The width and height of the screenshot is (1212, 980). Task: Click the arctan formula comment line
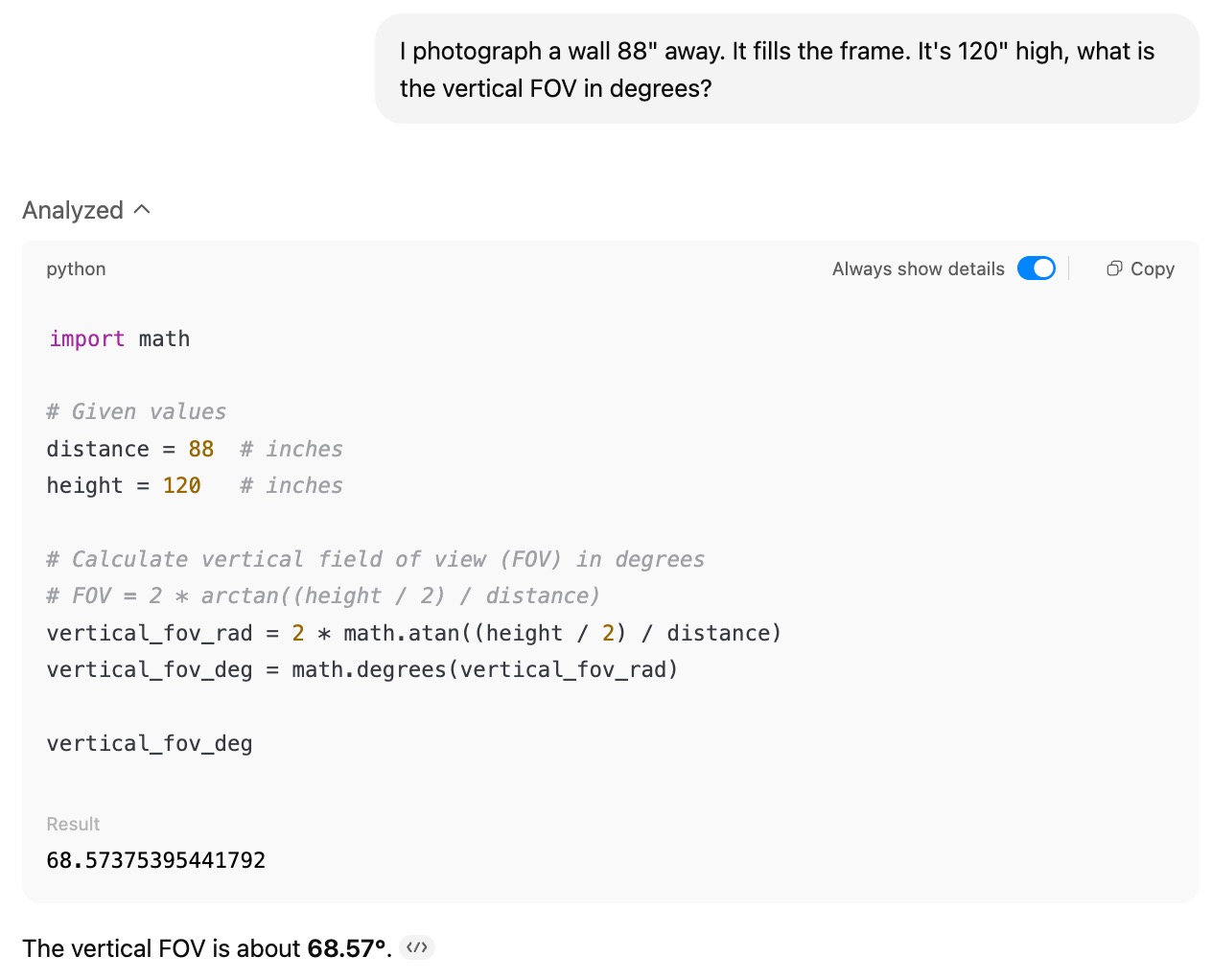[322, 595]
